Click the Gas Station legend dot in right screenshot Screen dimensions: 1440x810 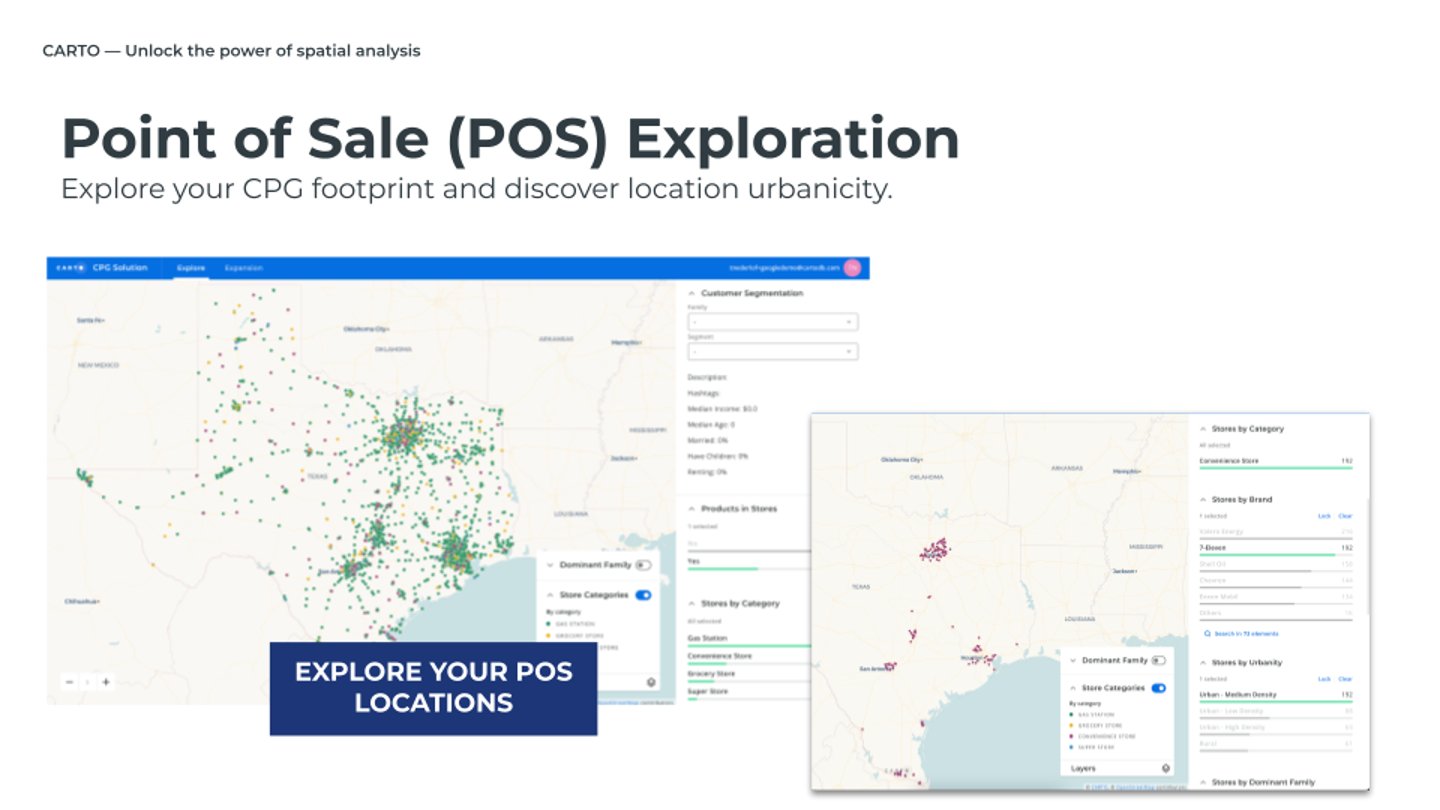coord(1072,715)
